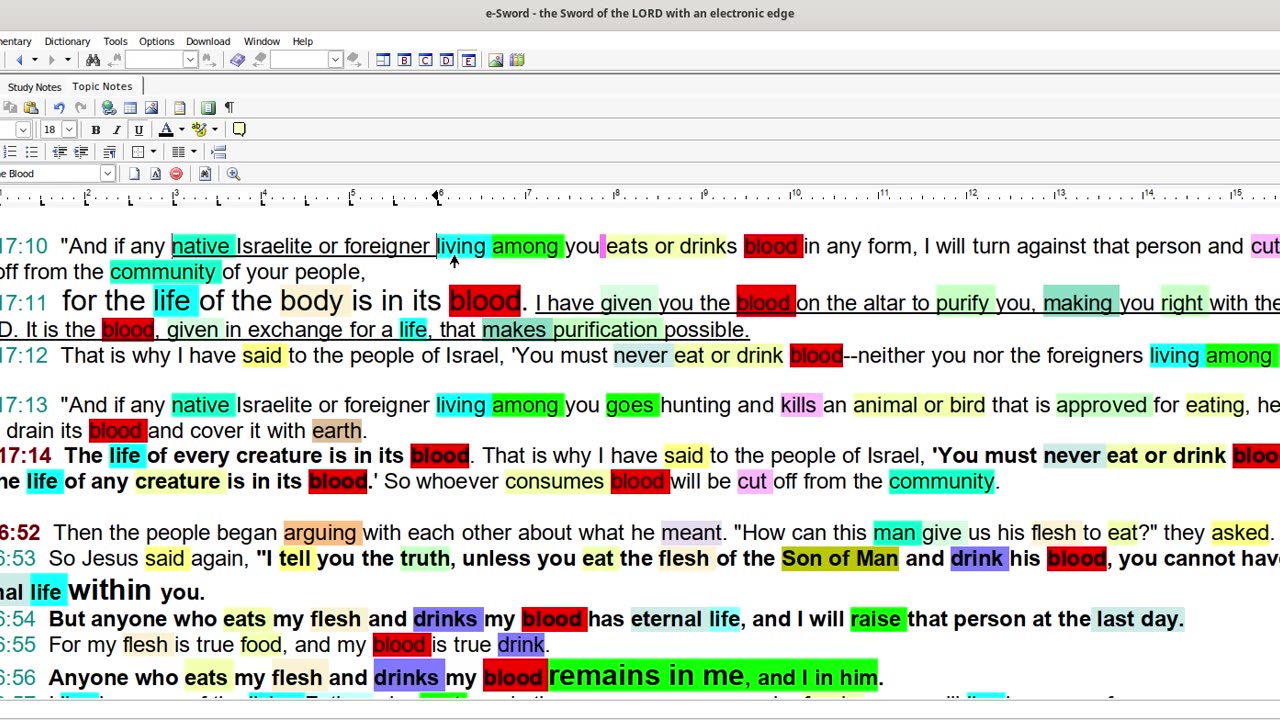Screen dimensions: 1280x720
Task: Click the indent marker on the ruler
Action: [x=437, y=196]
